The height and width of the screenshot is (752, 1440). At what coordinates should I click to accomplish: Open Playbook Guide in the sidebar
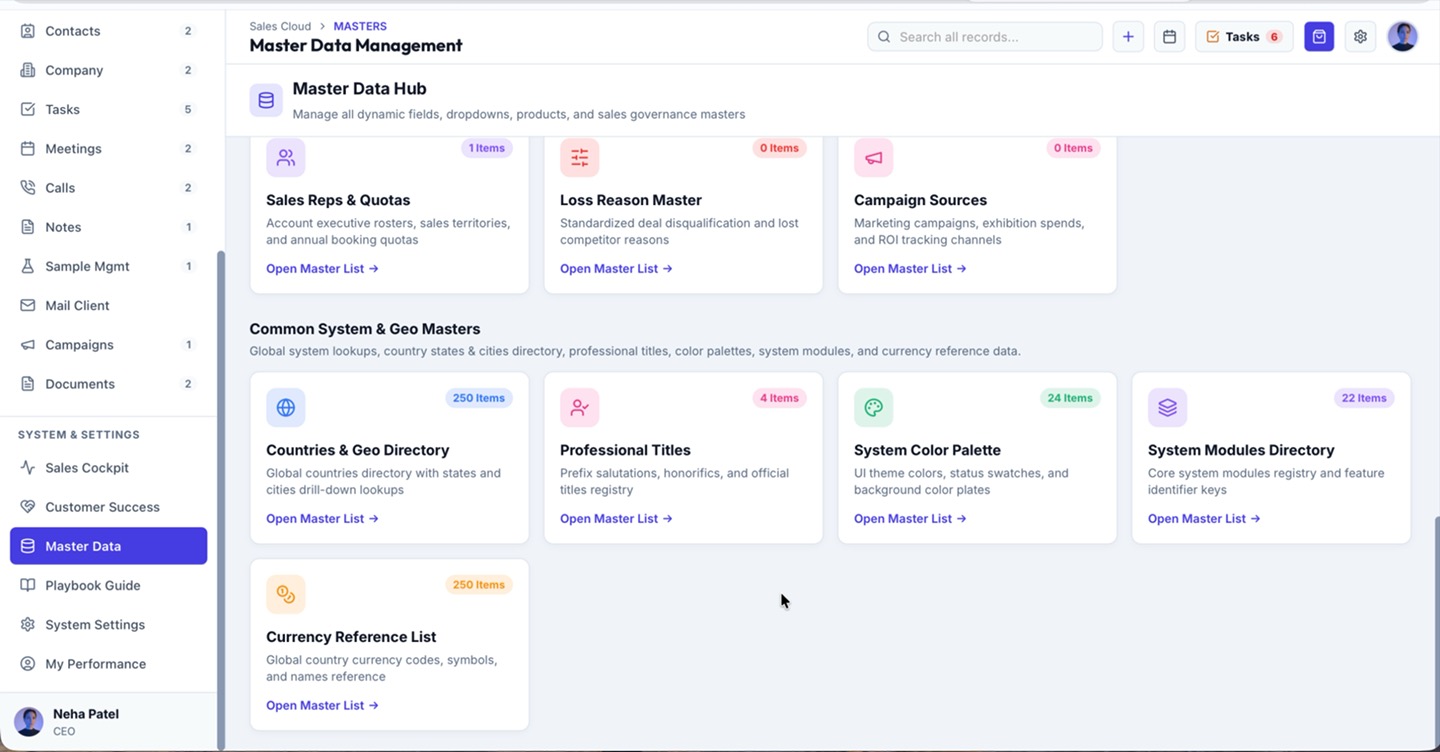[108, 585]
